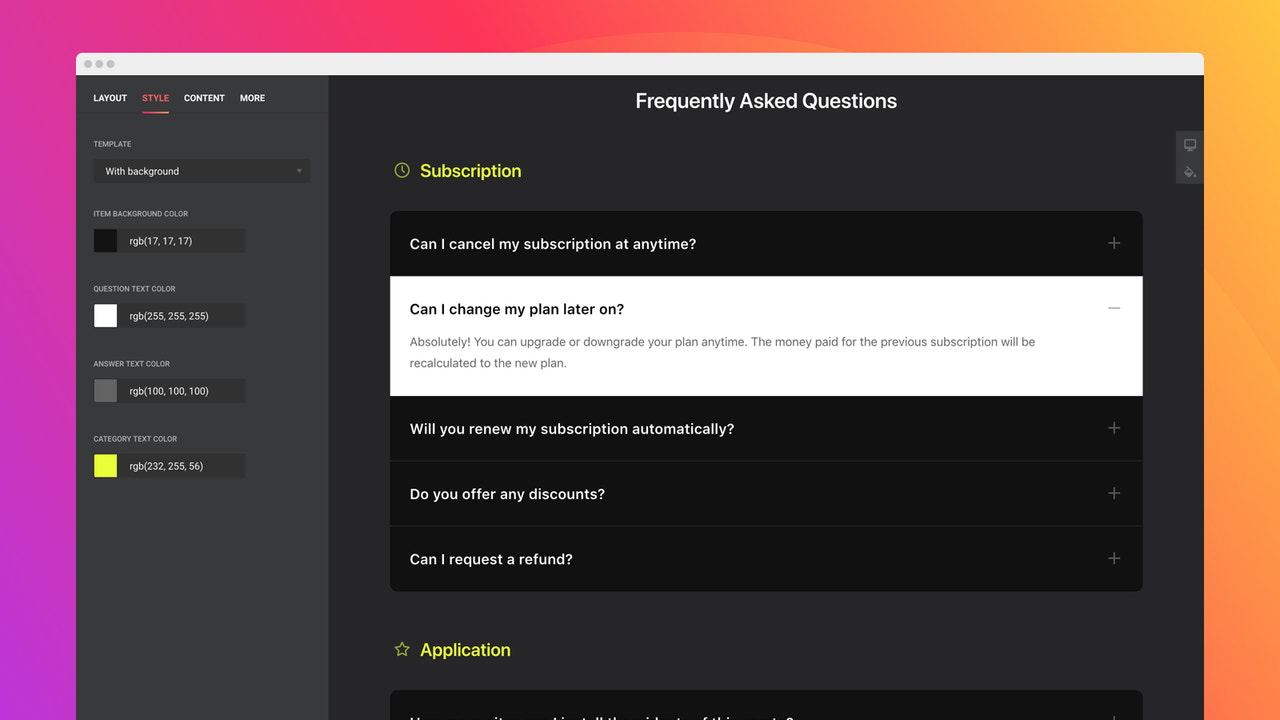This screenshot has width=1280, height=720.
Task: Click the plus icon on 'Will you renew my subscription automatically?'
Action: pos(1114,428)
